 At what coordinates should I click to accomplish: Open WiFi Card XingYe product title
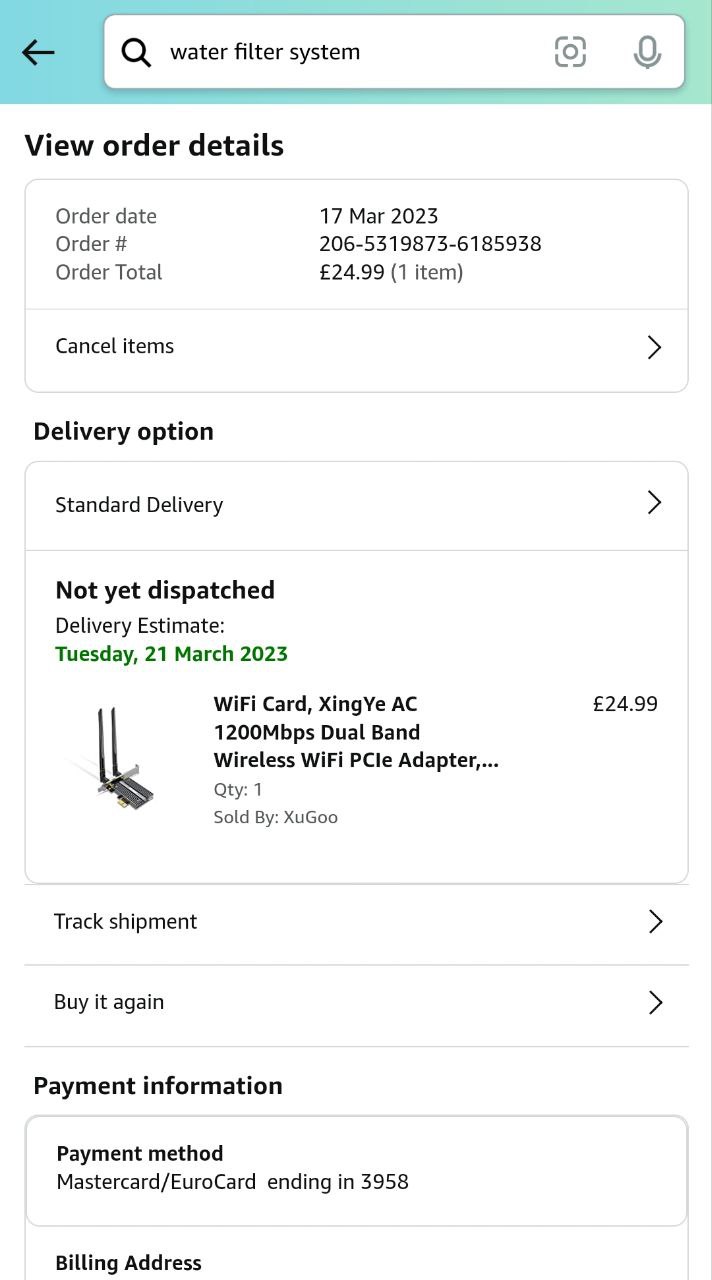(356, 732)
